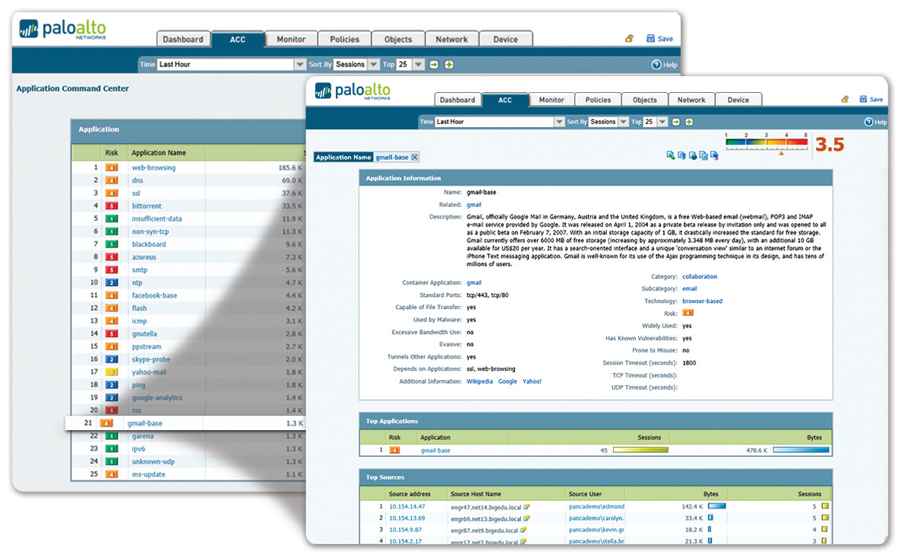Click the Application Name column header in back window

point(158,153)
